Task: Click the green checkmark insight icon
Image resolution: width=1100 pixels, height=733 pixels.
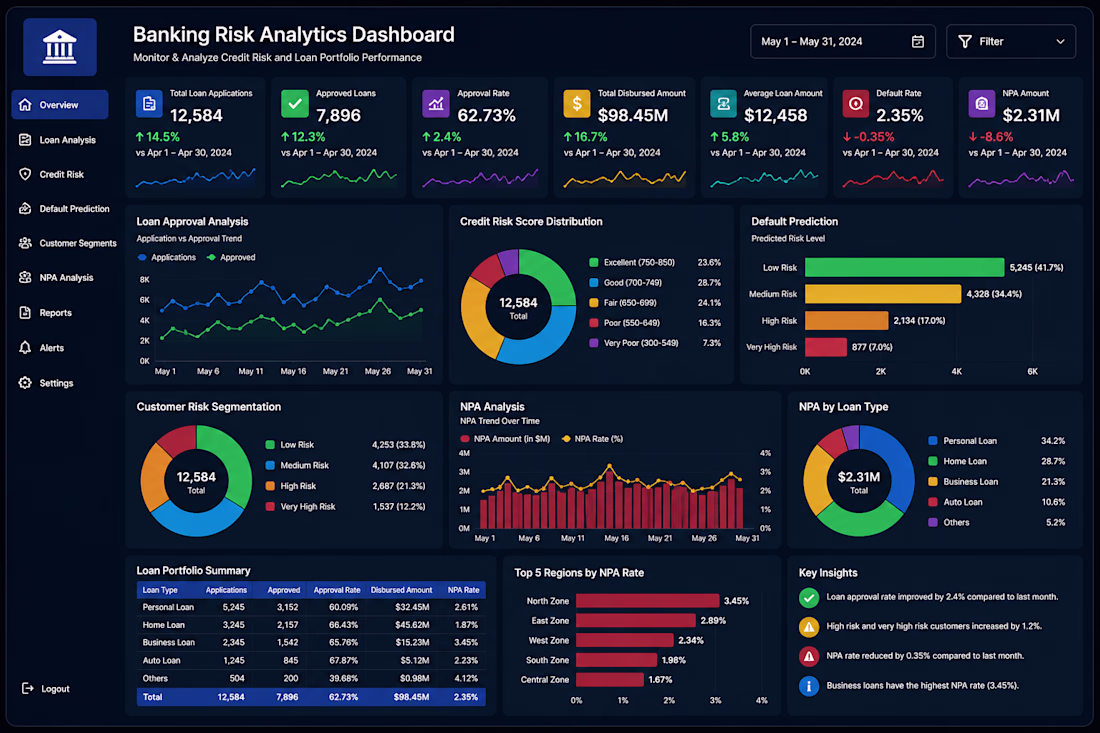Action: click(x=809, y=598)
